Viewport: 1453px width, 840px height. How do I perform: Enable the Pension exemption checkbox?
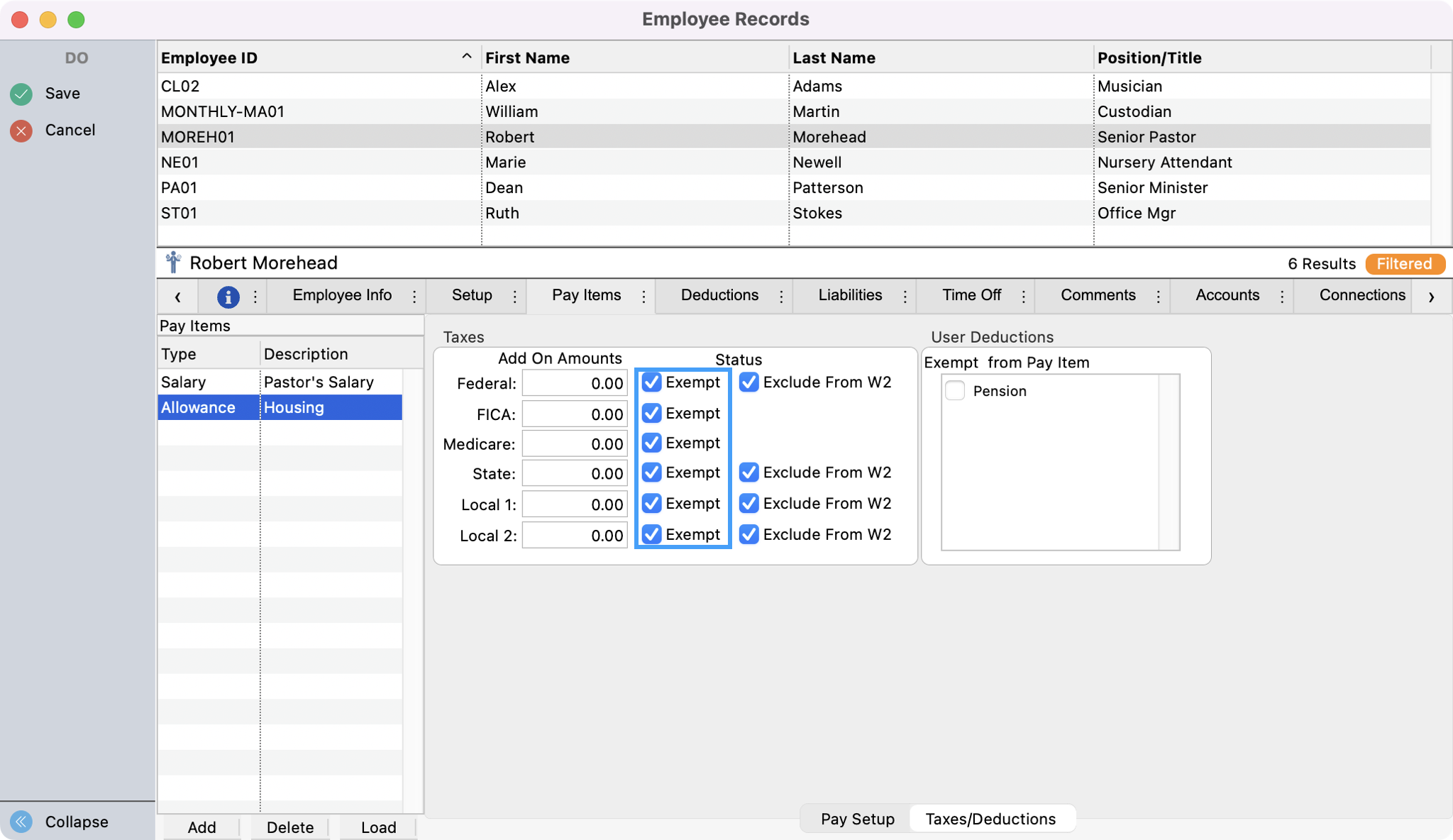click(x=955, y=391)
